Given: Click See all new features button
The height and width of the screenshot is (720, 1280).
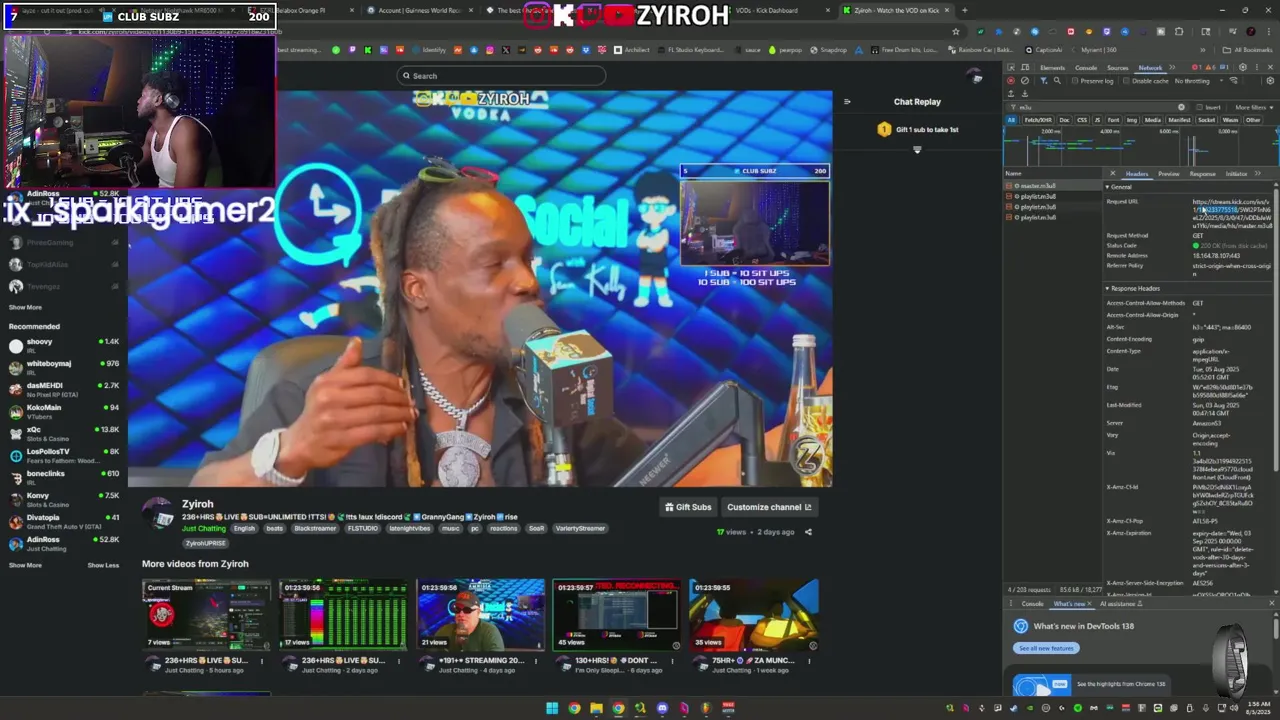Looking at the screenshot, I should click(1046, 648).
